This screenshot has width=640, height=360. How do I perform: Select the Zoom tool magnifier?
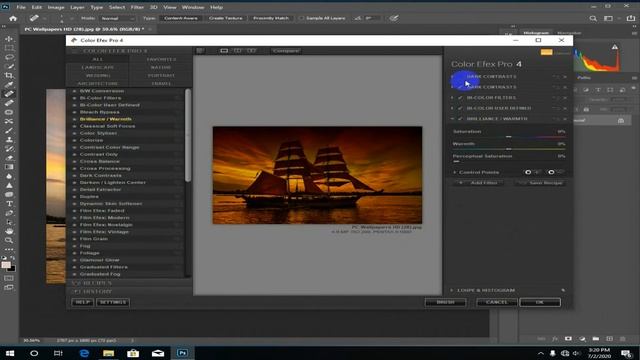[x=9, y=240]
